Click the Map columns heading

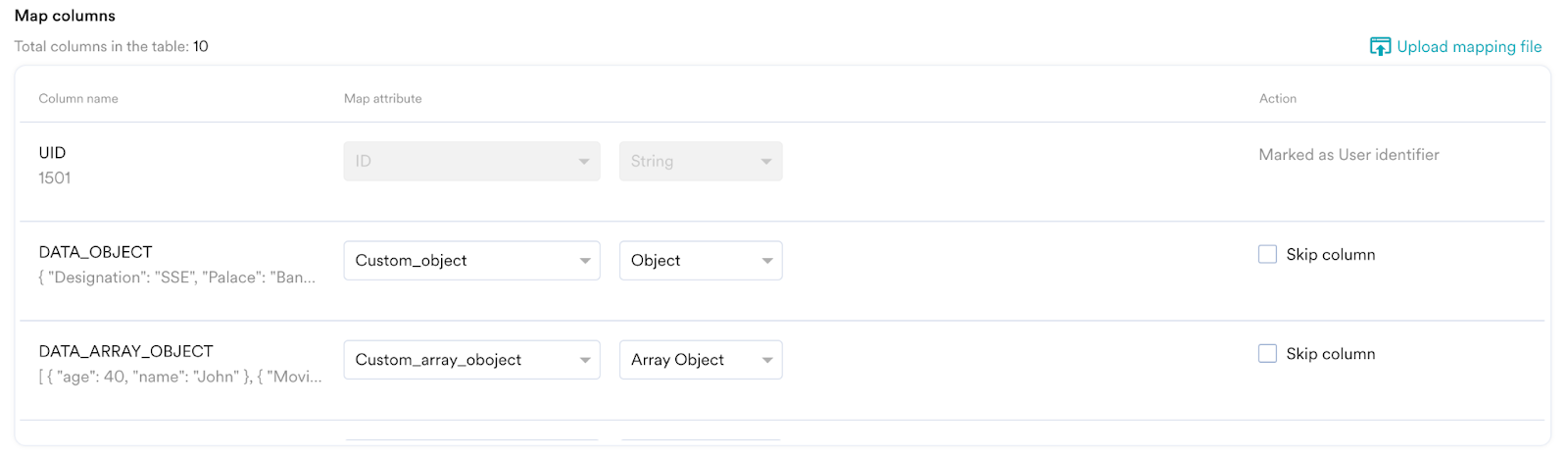click(x=65, y=16)
